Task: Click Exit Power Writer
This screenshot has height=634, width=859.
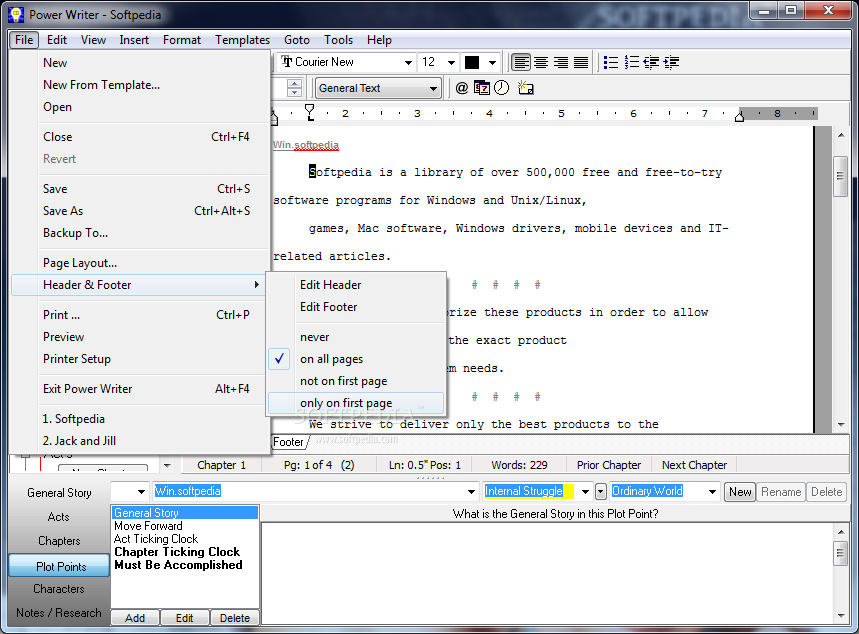Action: coord(140,389)
